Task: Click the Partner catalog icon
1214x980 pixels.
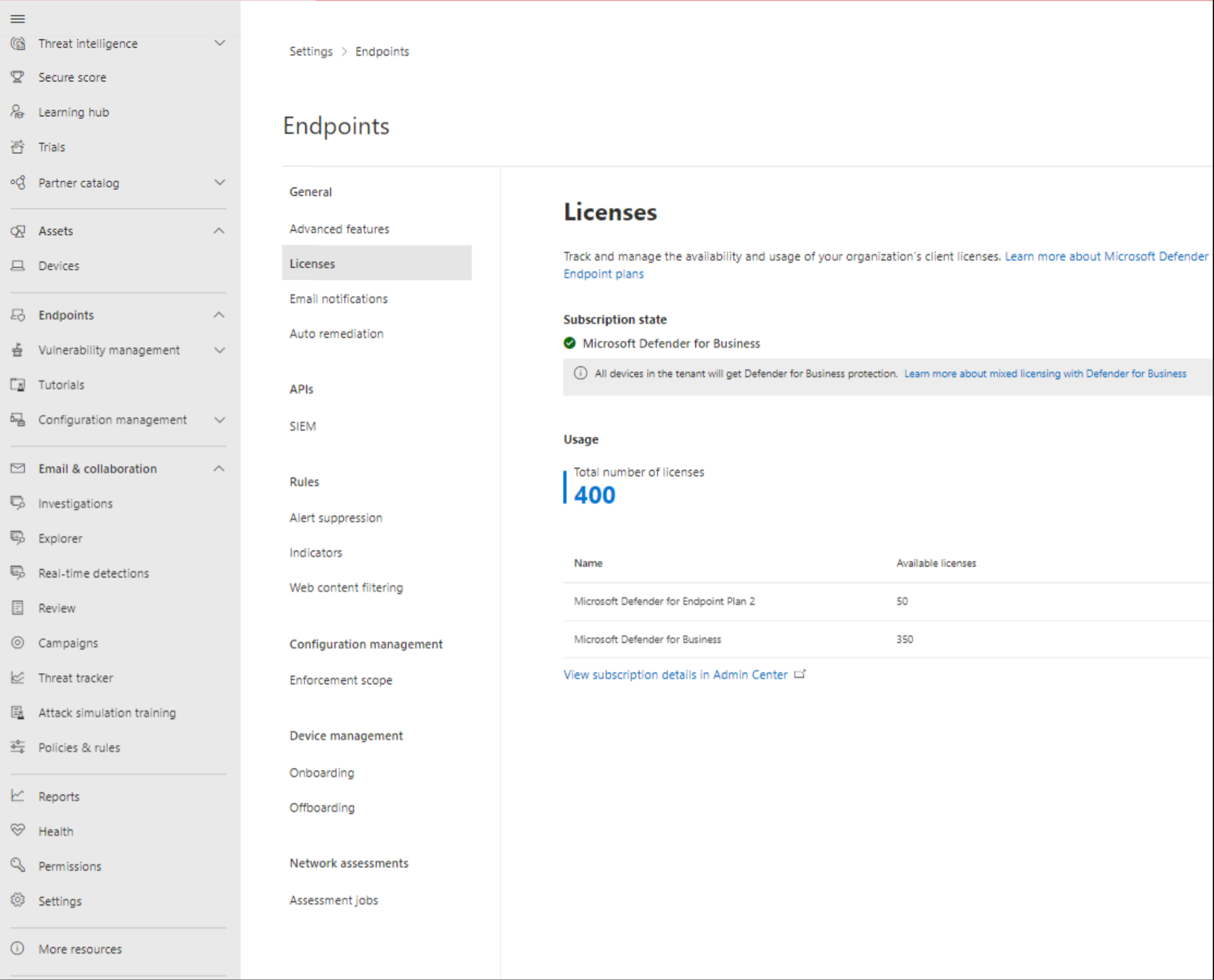Action: pyautogui.click(x=18, y=182)
